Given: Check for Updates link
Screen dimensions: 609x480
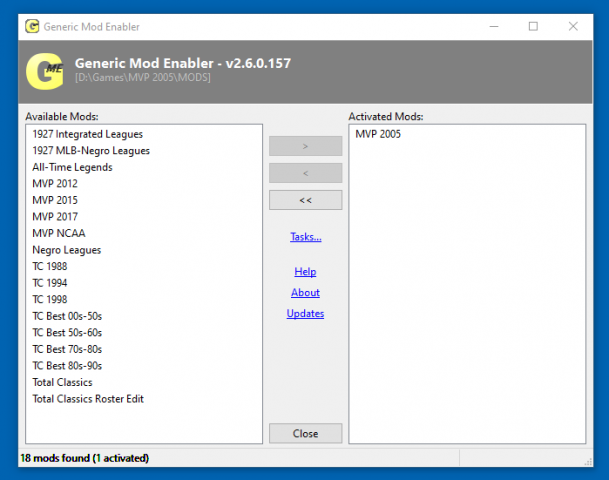Looking at the screenshot, I should [305, 313].
